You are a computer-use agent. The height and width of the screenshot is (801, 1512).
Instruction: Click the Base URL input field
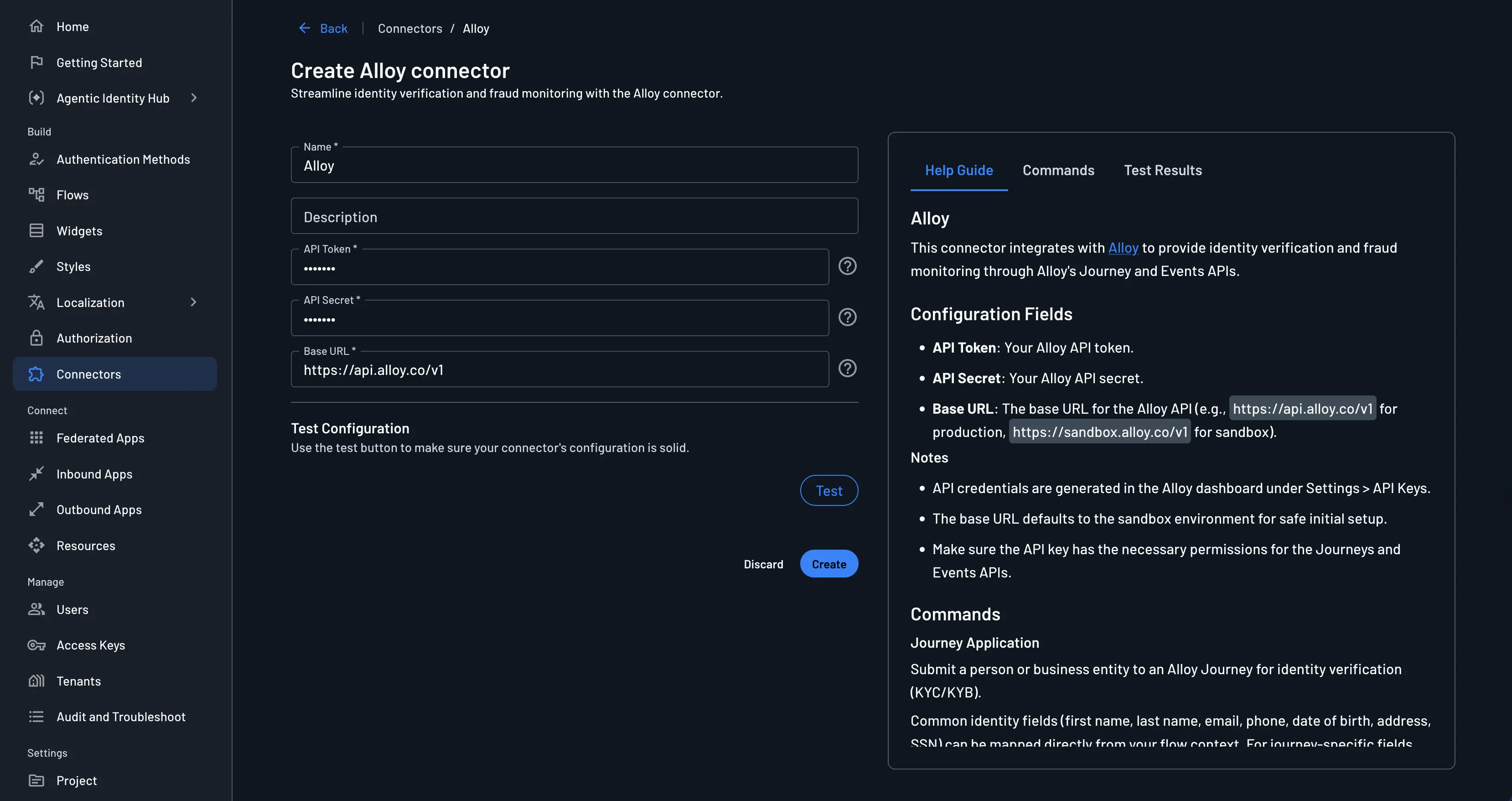point(559,369)
